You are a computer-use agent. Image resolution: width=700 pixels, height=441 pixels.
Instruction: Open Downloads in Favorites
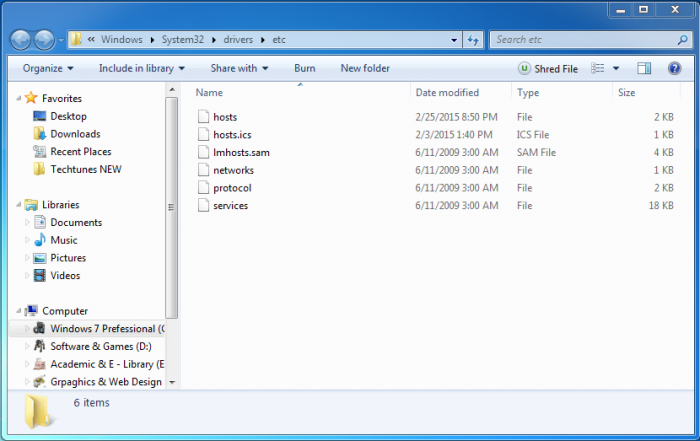(75, 134)
